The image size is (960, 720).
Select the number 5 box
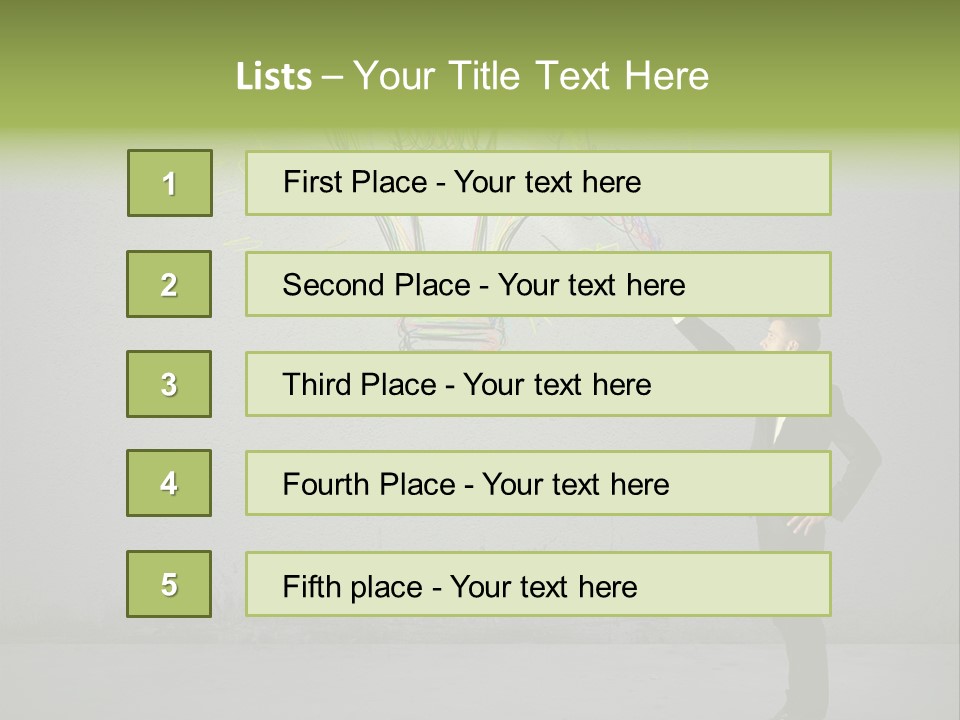point(169,584)
